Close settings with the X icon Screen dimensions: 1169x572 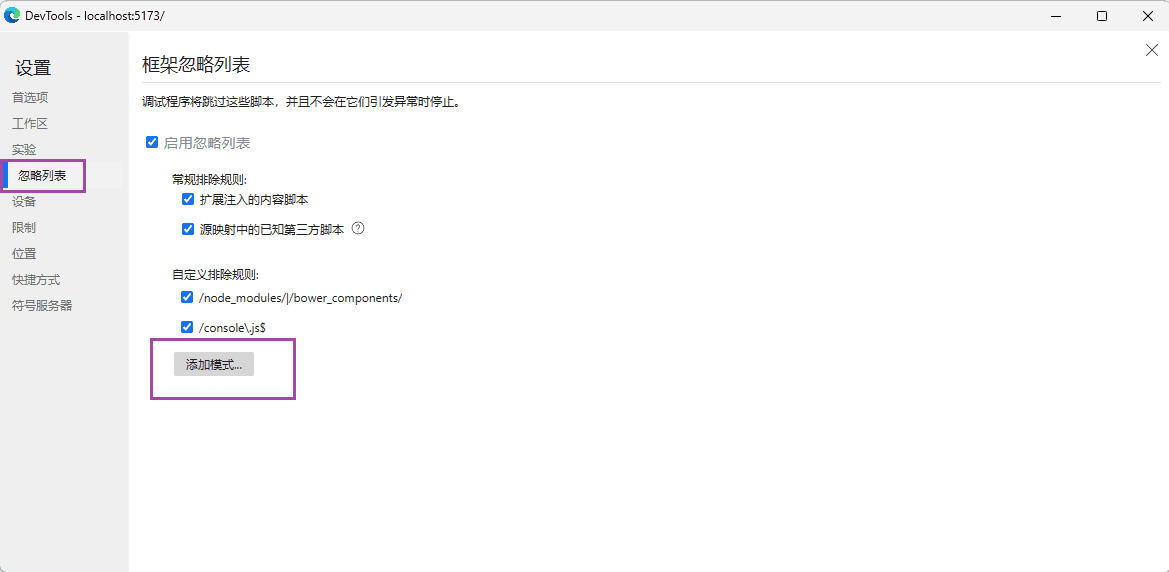click(x=1151, y=50)
